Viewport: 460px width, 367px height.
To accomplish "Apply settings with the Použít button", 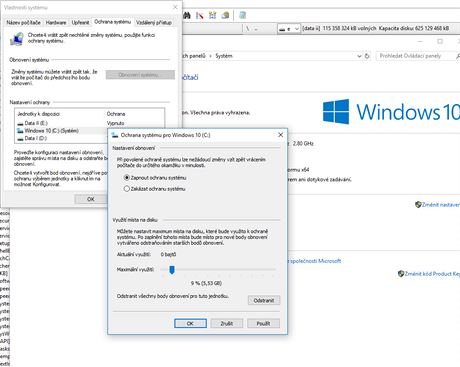I will point(263,323).
